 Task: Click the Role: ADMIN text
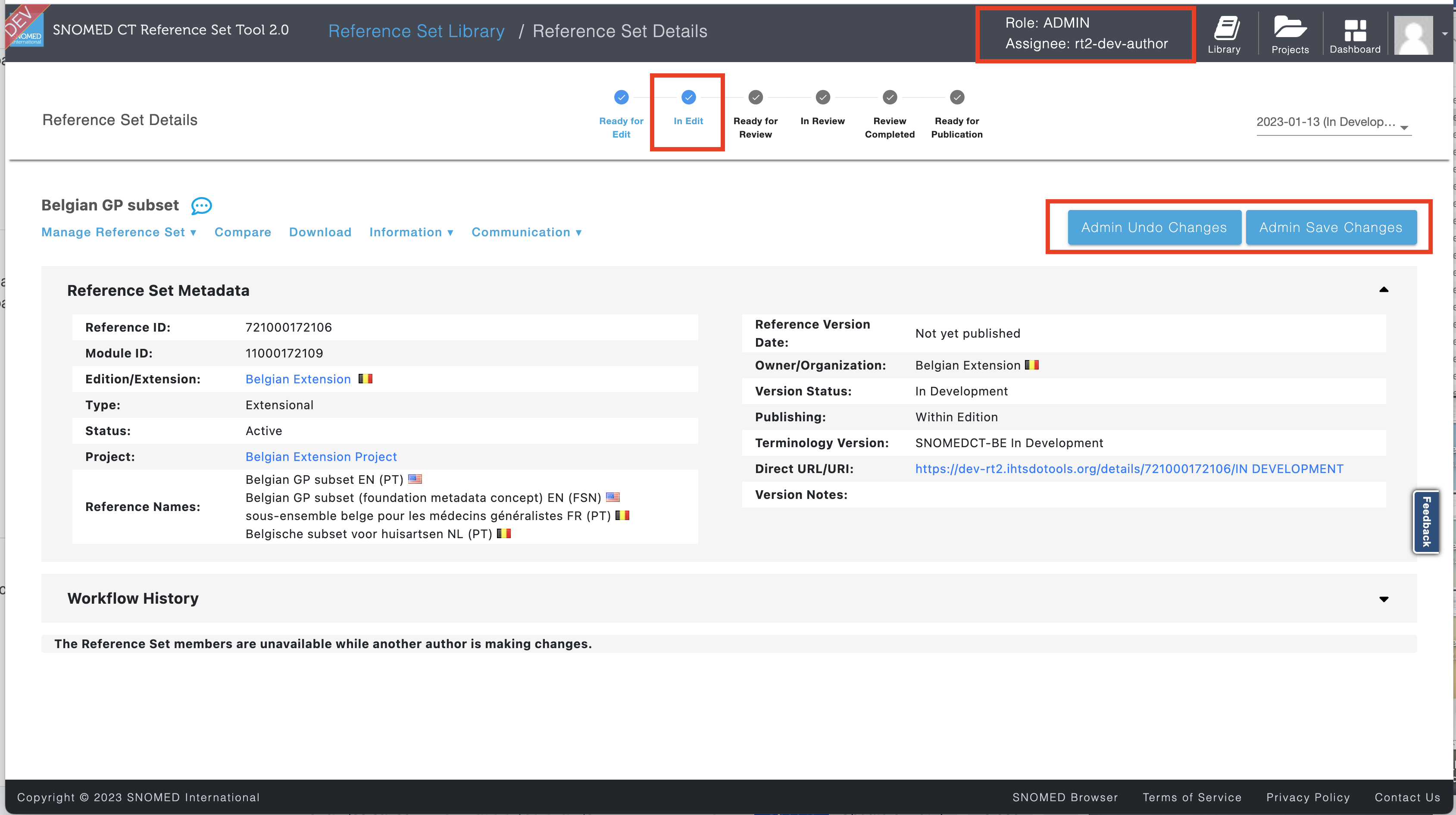(1047, 22)
